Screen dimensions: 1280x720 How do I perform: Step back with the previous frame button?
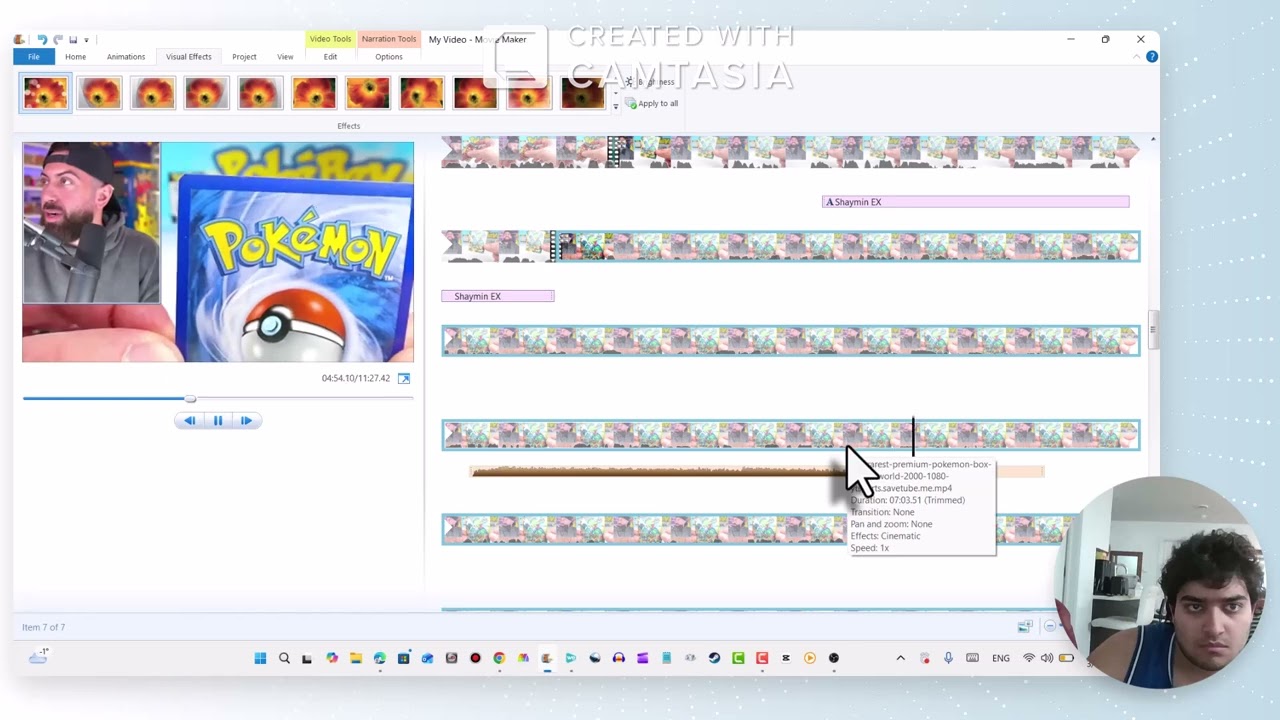point(189,421)
